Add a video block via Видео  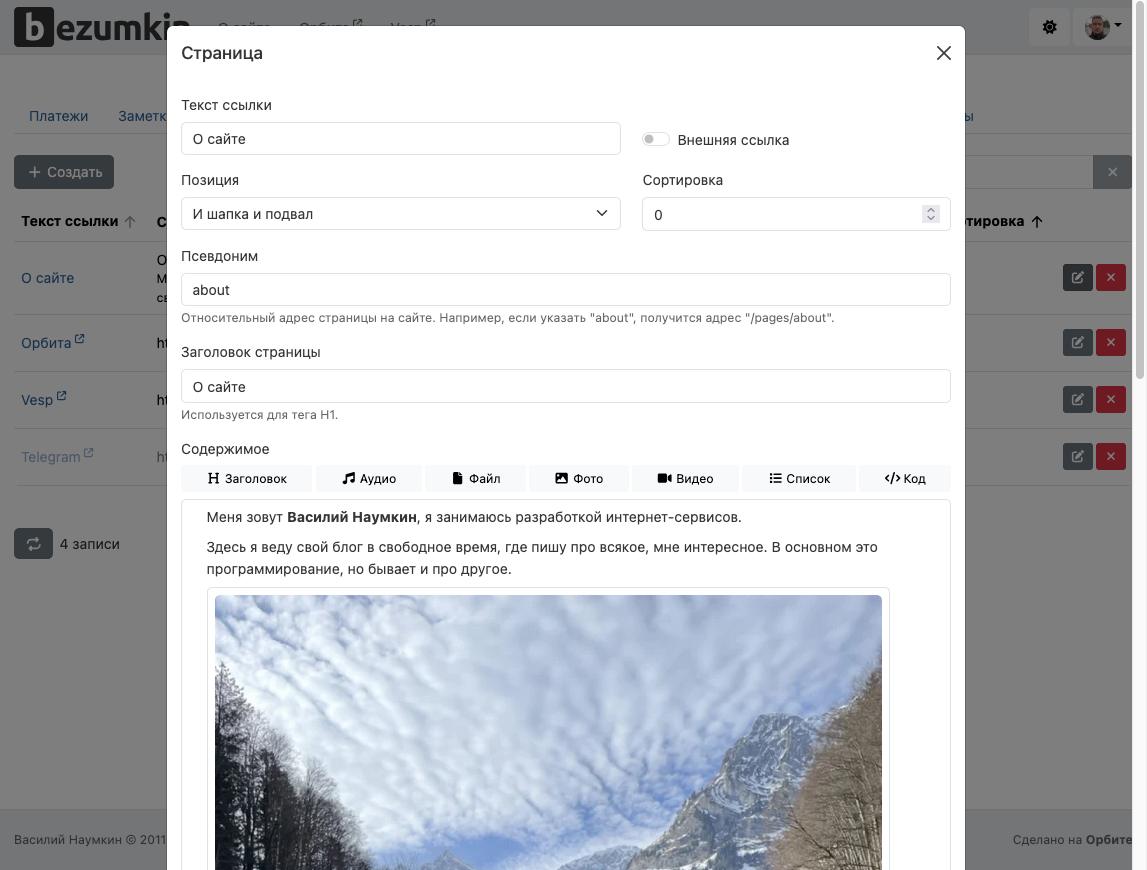[685, 479]
